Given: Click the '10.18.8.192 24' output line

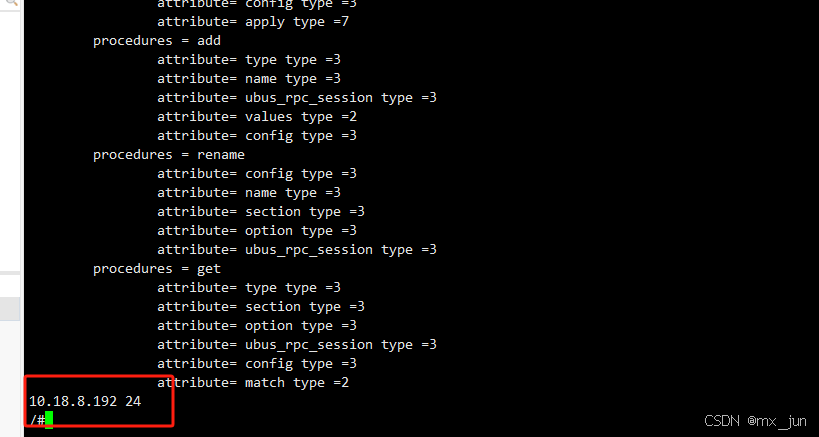Looking at the screenshot, I should [85, 401].
